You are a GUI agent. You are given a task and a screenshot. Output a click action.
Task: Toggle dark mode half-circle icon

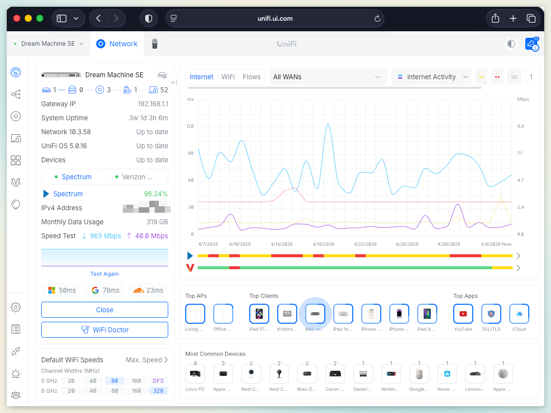click(x=511, y=44)
